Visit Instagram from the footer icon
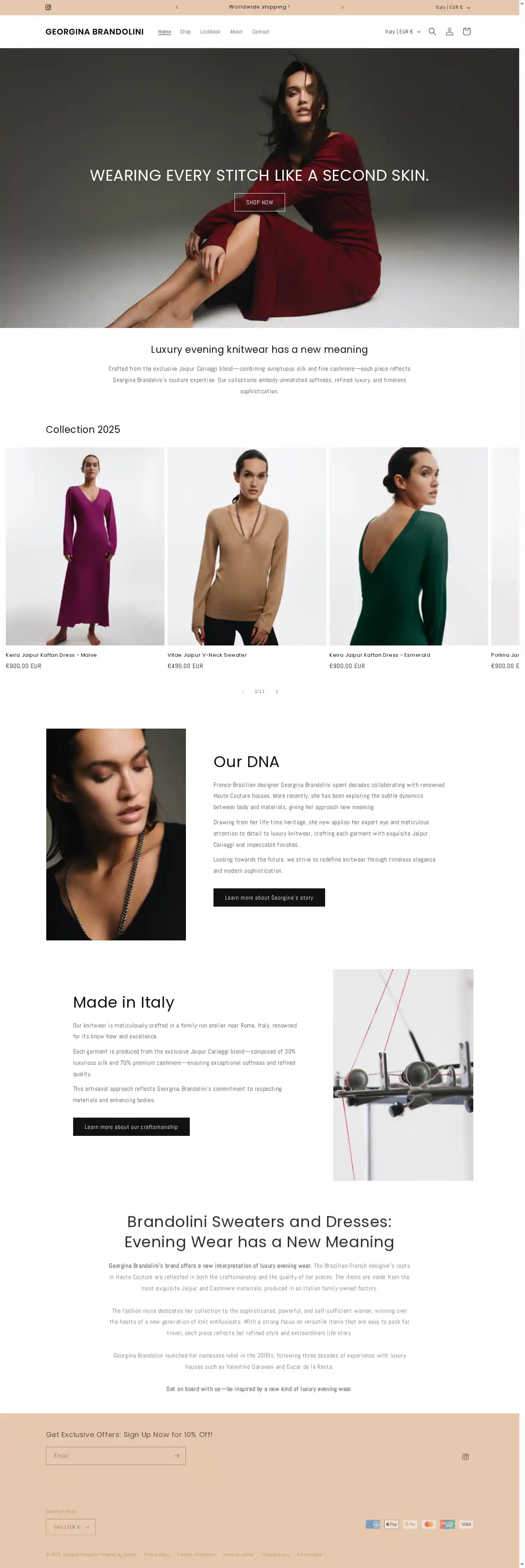This screenshot has width=525, height=1568. (x=465, y=1456)
